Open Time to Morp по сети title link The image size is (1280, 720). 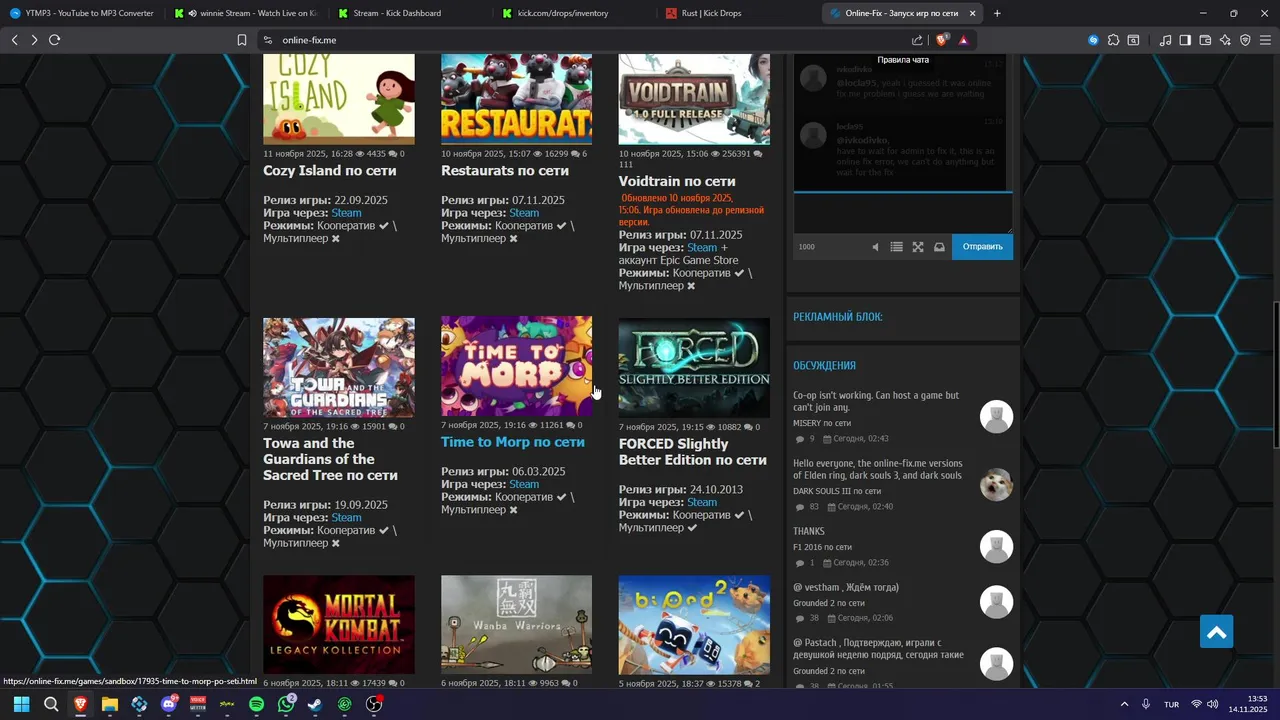click(512, 442)
